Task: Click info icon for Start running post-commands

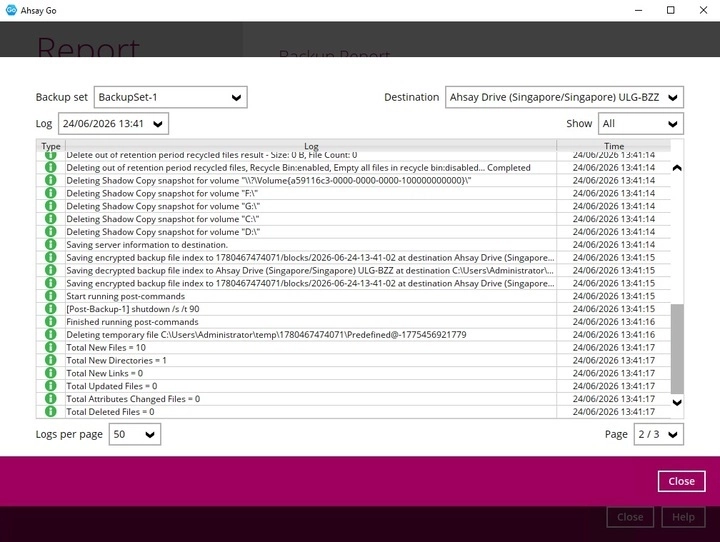Action: click(x=51, y=296)
